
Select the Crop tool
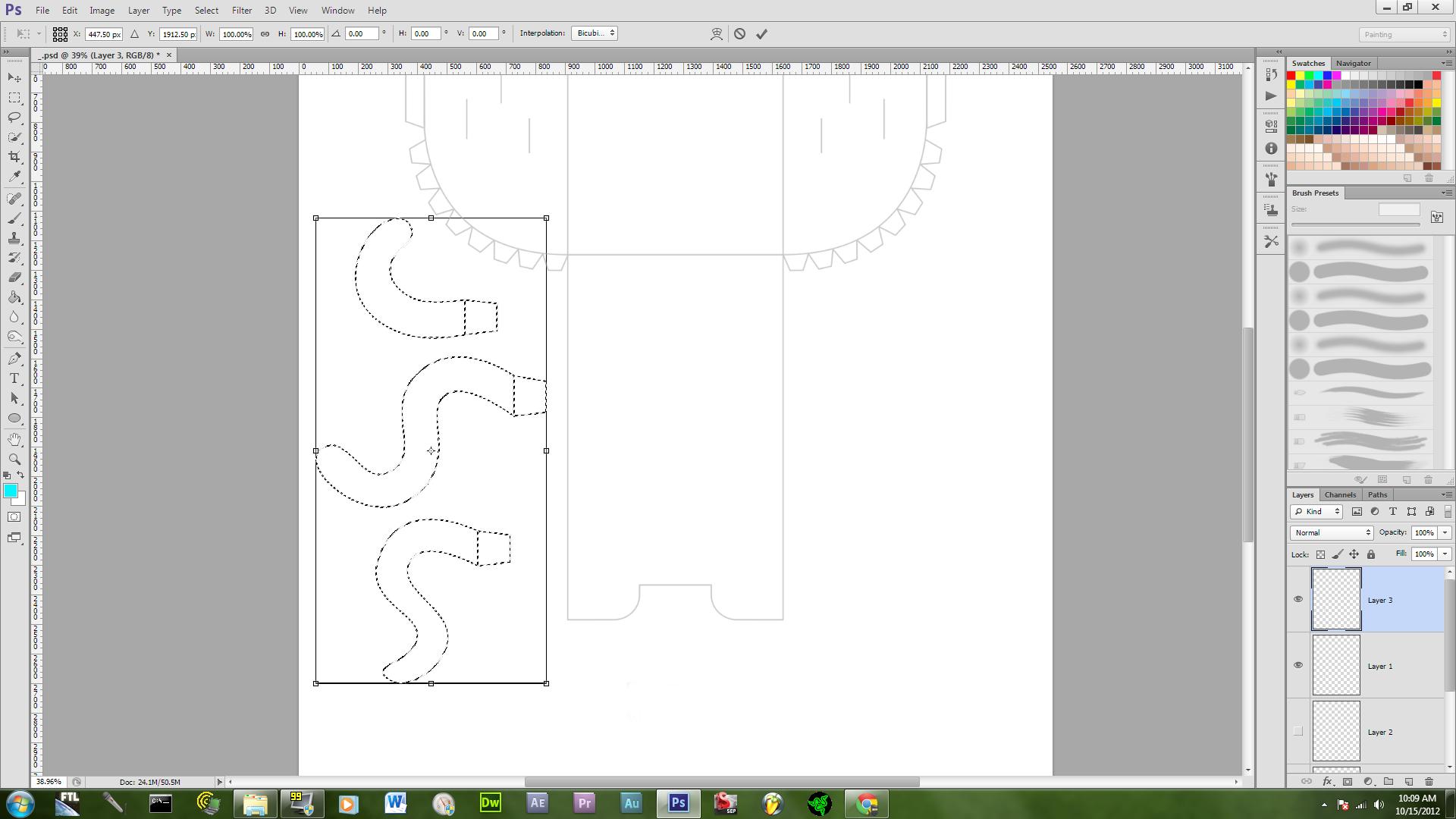pyautogui.click(x=14, y=157)
